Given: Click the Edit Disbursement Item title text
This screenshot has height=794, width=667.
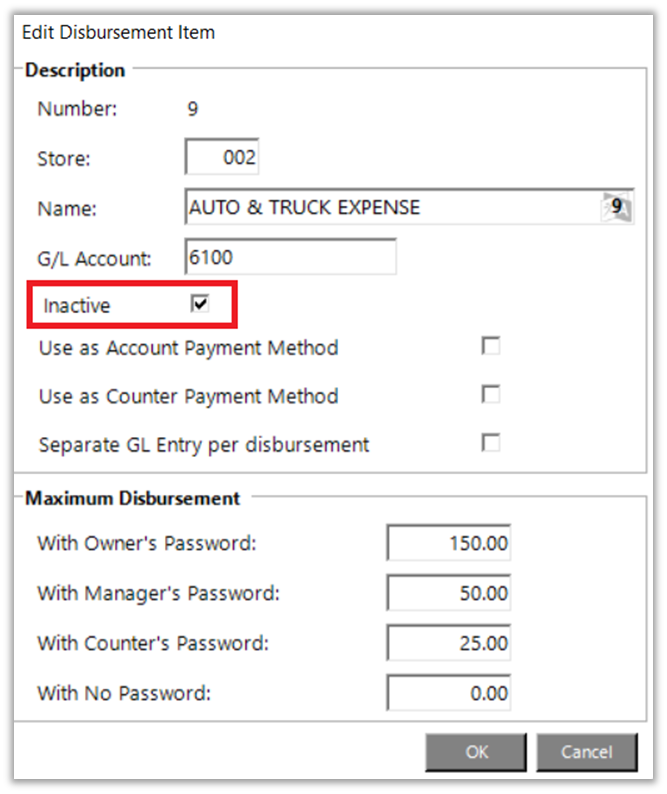Looking at the screenshot, I should pyautogui.click(x=118, y=33).
